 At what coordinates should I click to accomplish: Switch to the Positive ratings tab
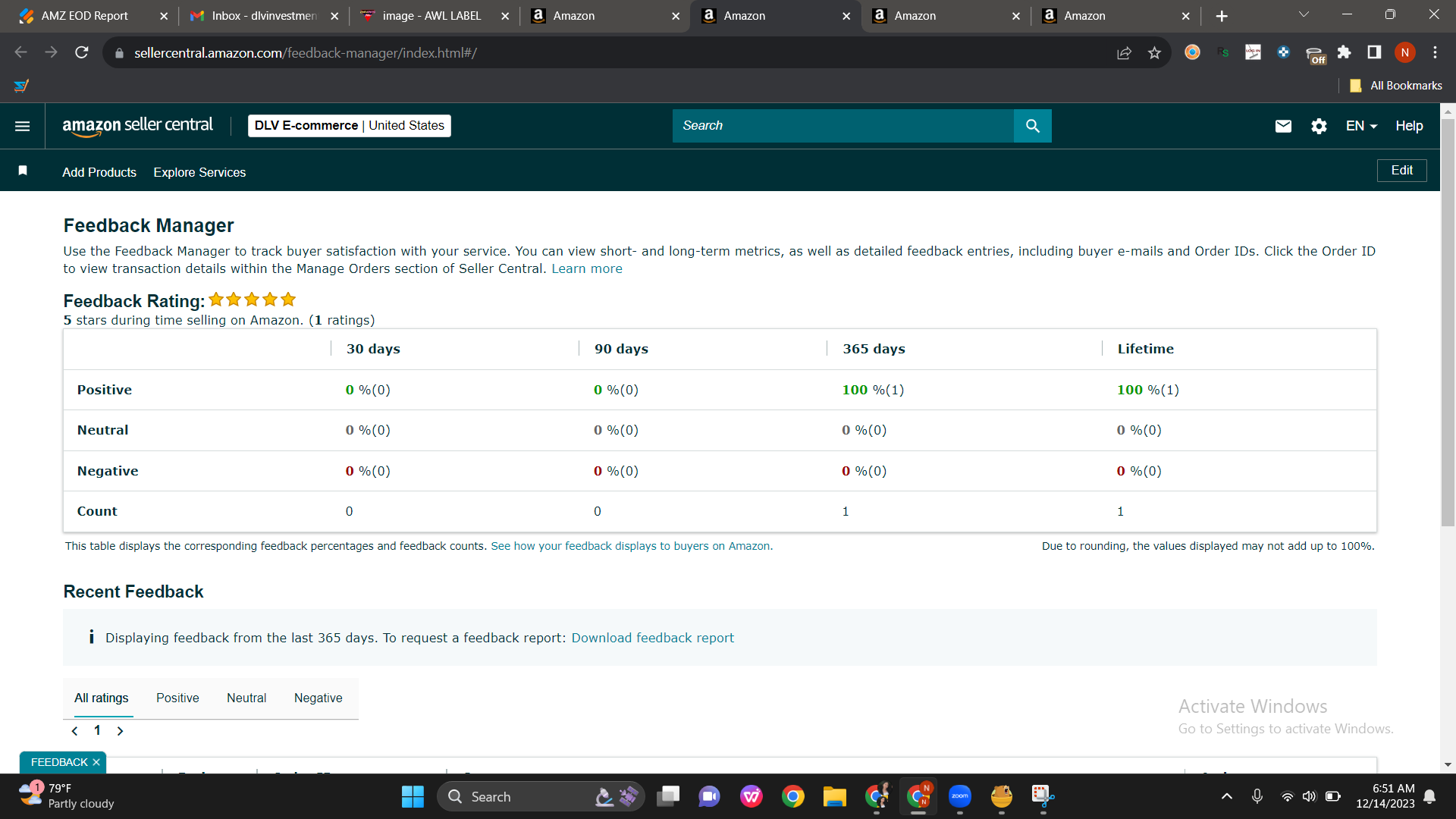point(177,698)
